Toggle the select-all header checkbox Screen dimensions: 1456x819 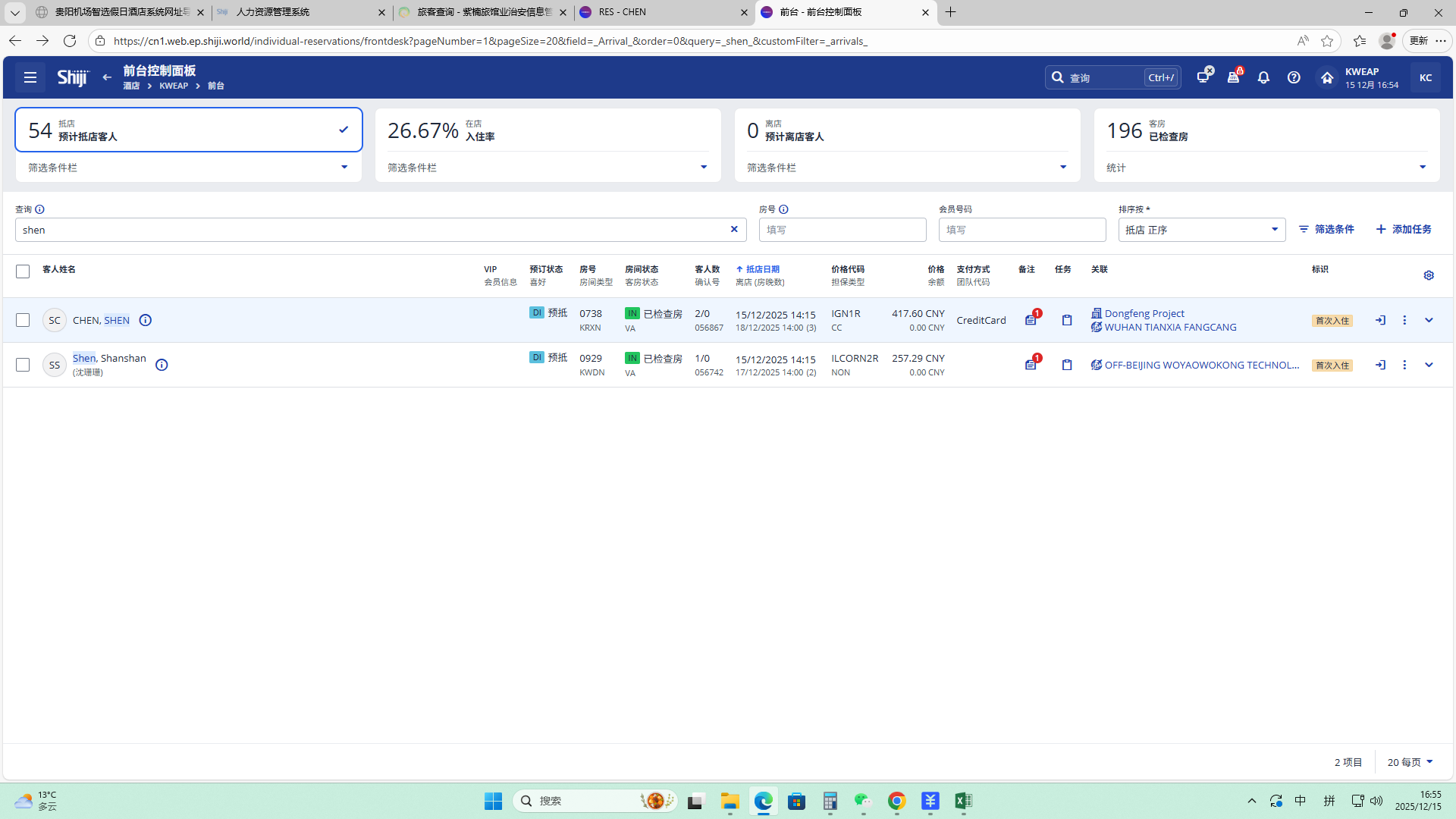coord(23,271)
